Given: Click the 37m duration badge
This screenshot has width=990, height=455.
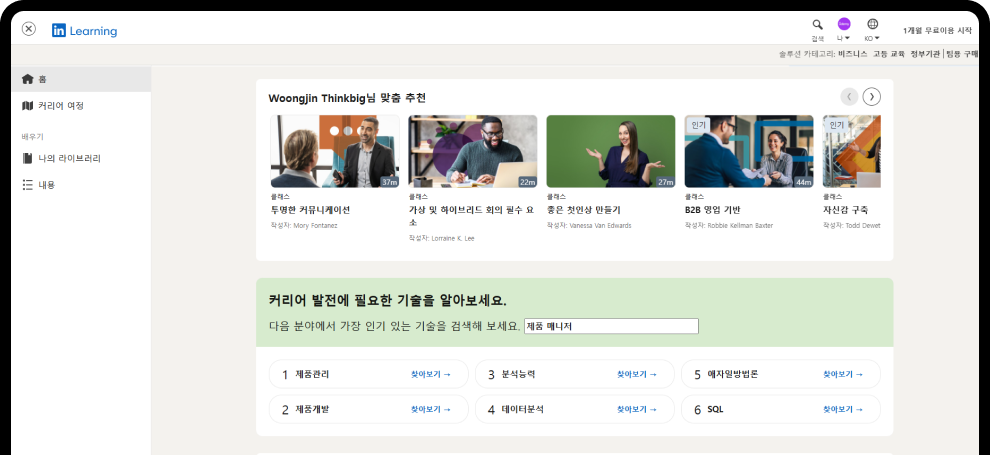Looking at the screenshot, I should [x=390, y=182].
